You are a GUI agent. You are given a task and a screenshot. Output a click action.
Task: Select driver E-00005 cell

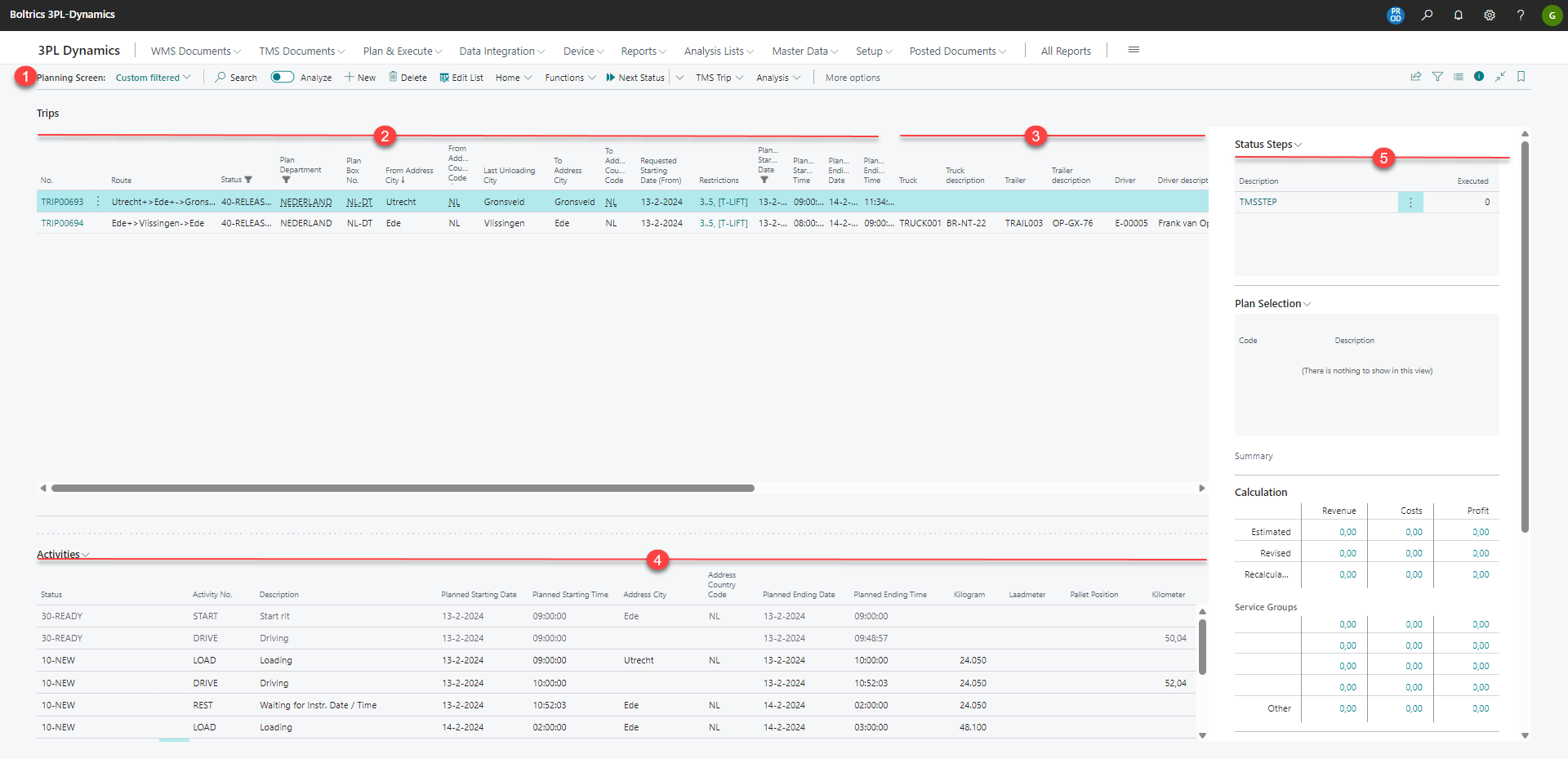pos(1131,223)
